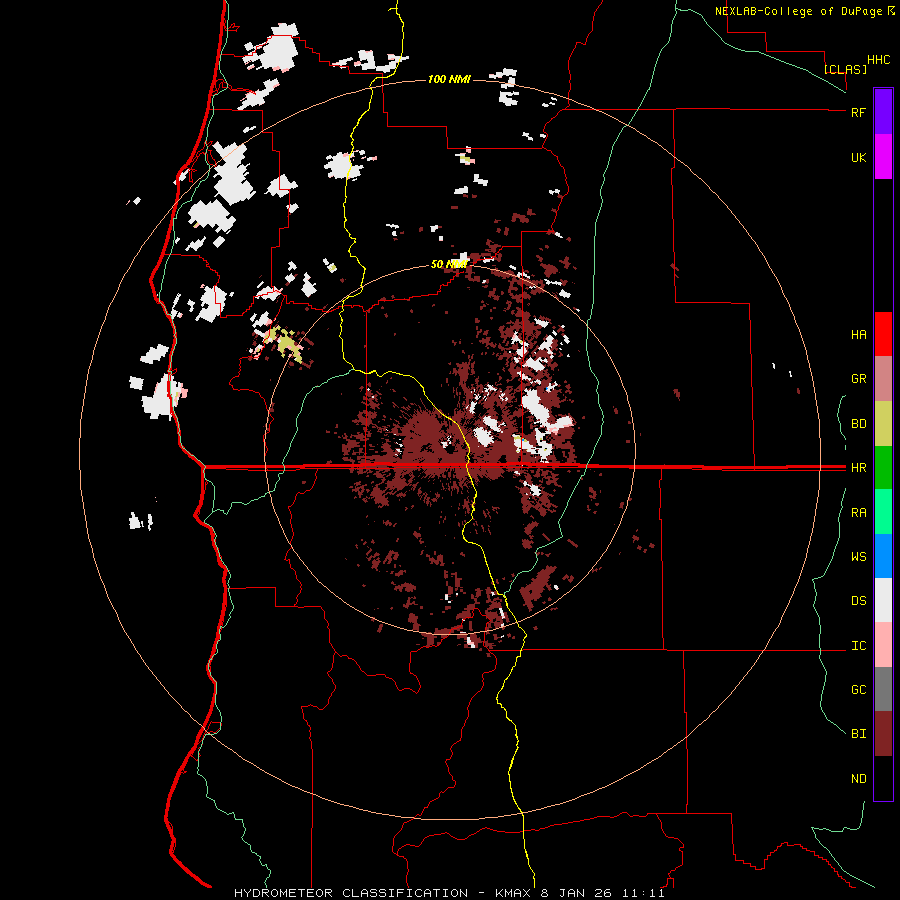The height and width of the screenshot is (900, 900).
Task: Click the UK legend label
Action: (858, 158)
